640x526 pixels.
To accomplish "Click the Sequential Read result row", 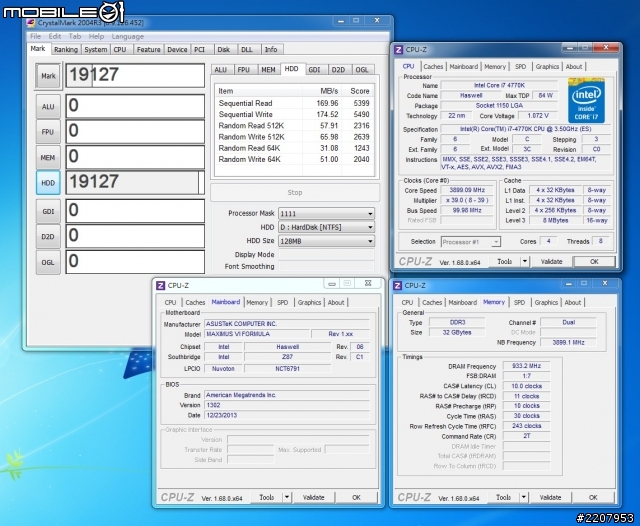I will (294, 103).
